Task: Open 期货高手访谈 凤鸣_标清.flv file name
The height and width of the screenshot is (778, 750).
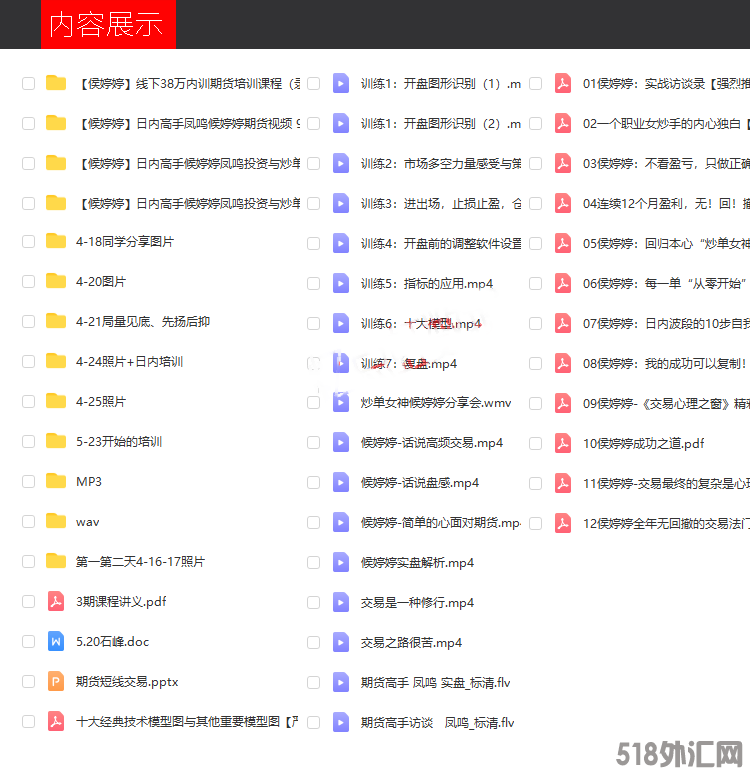Action: pos(437,722)
